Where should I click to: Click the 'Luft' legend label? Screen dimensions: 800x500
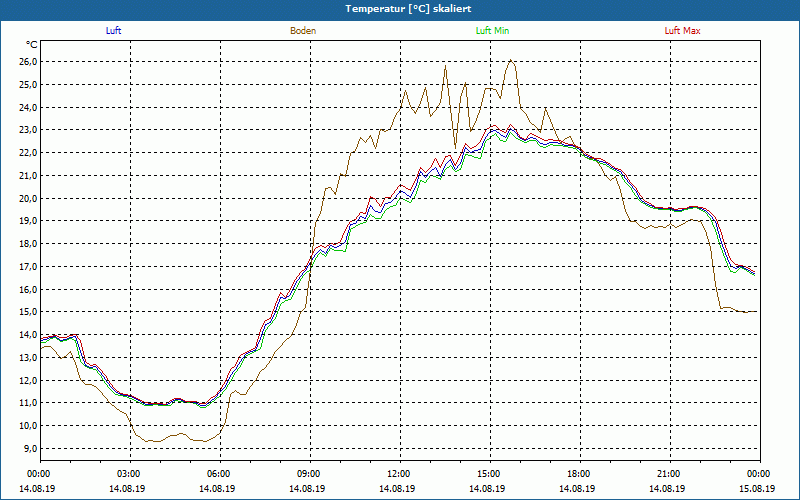coord(113,31)
